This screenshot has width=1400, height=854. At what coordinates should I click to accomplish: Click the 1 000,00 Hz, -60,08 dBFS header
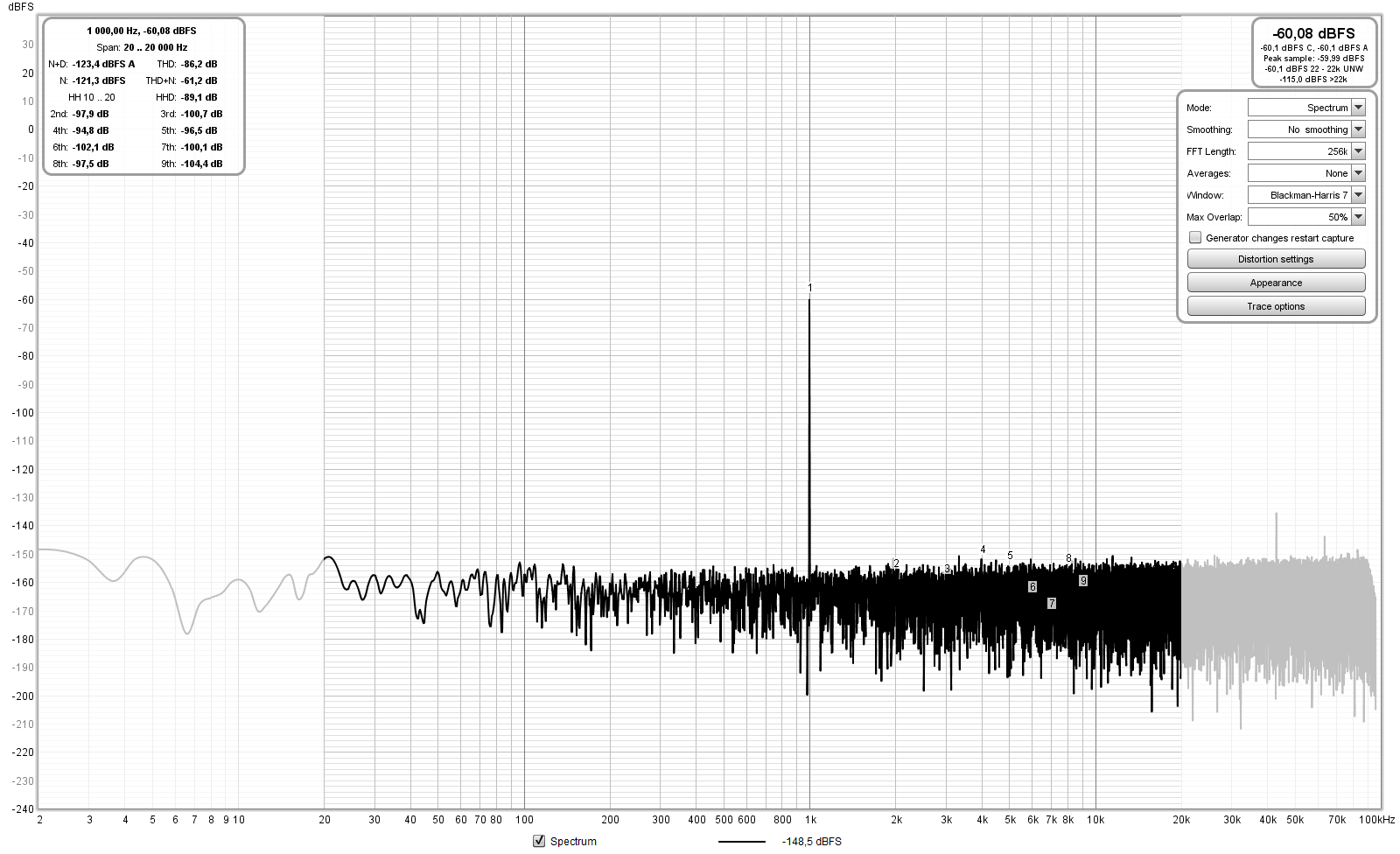pyautogui.click(x=142, y=31)
